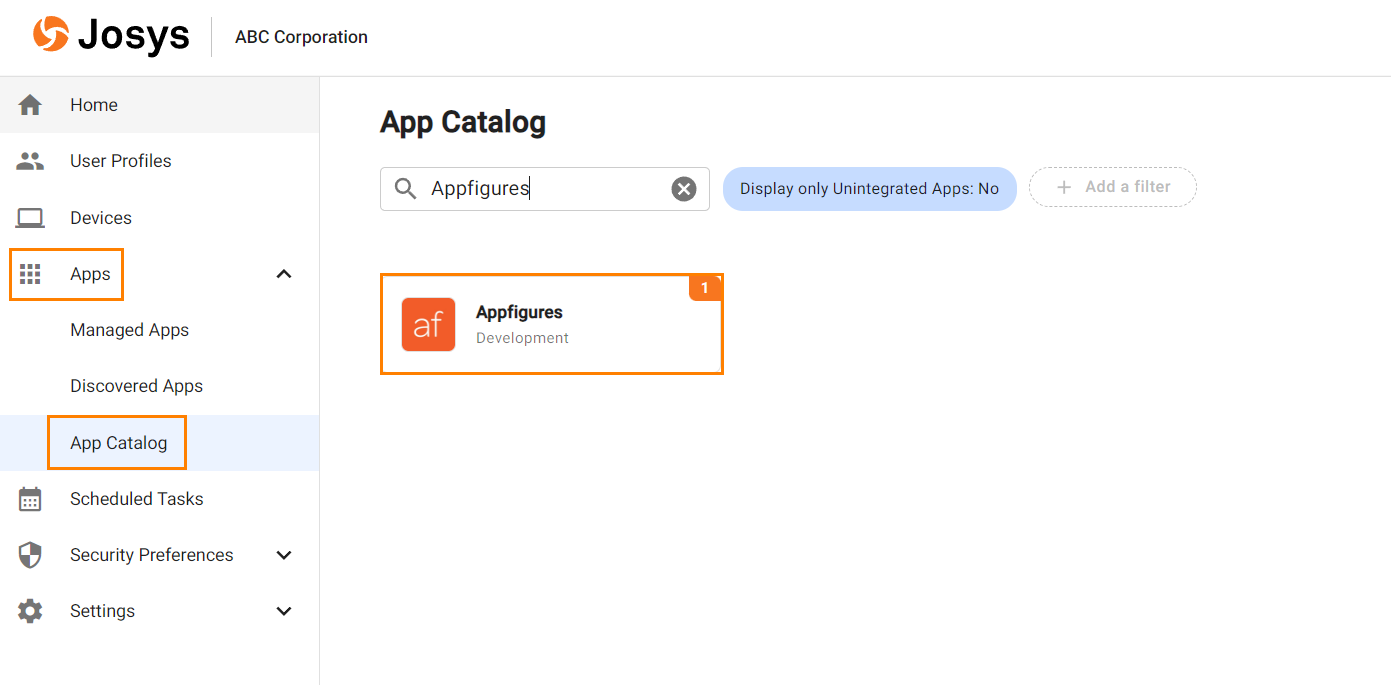1391x685 pixels.
Task: Click the Apps grid icon
Action: (30, 274)
